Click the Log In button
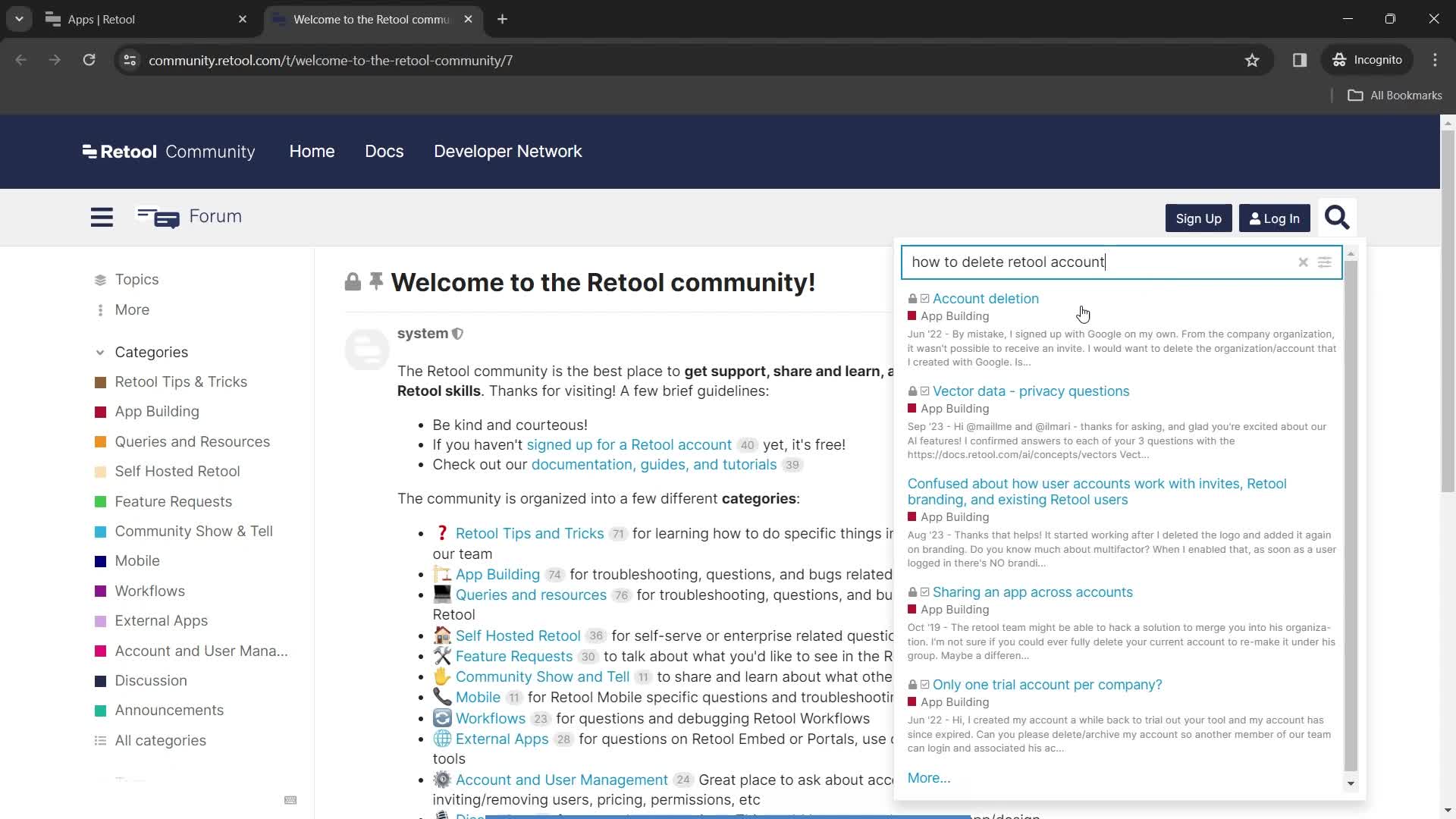The height and width of the screenshot is (819, 1456). [x=1274, y=218]
